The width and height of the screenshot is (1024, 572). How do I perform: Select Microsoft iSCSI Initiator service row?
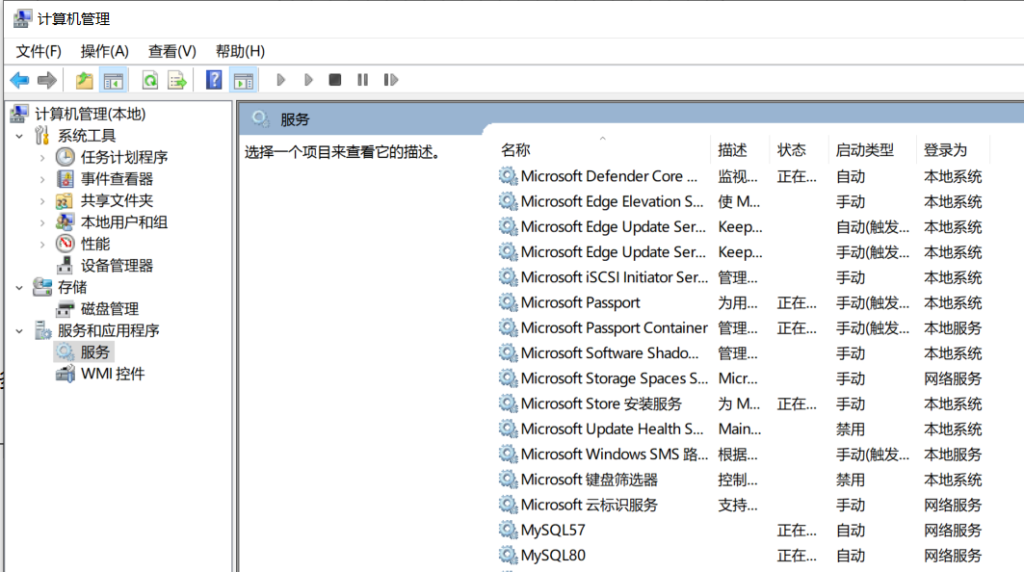tap(741, 277)
